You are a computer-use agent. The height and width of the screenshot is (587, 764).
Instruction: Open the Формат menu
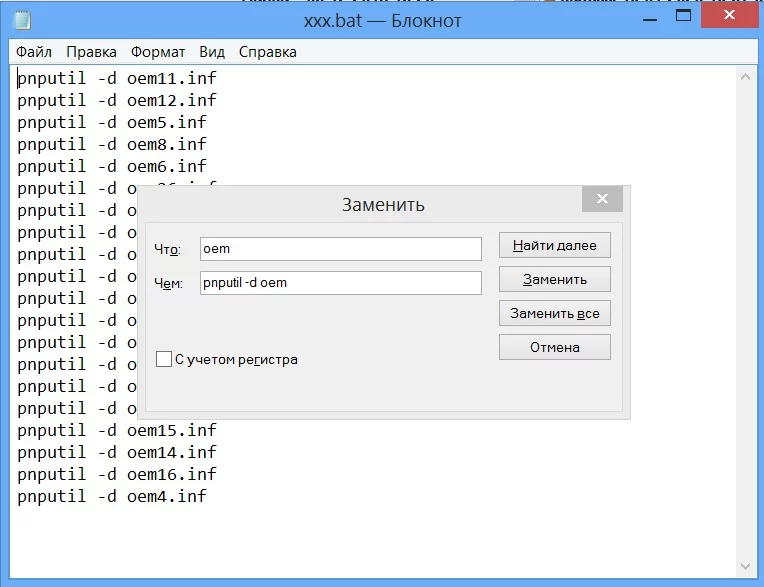click(x=158, y=52)
